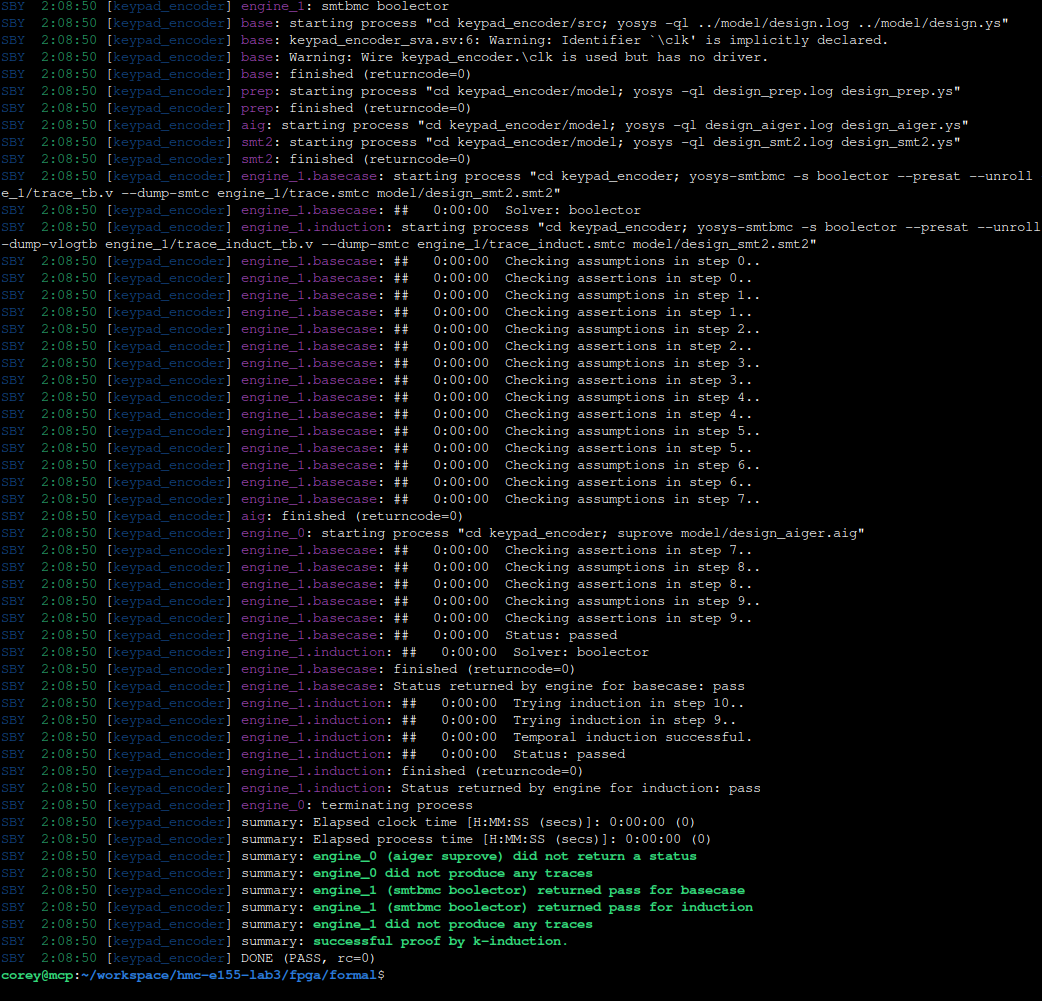Click 'engine_1: smtbmc boolector' top line

(x=345, y=6)
